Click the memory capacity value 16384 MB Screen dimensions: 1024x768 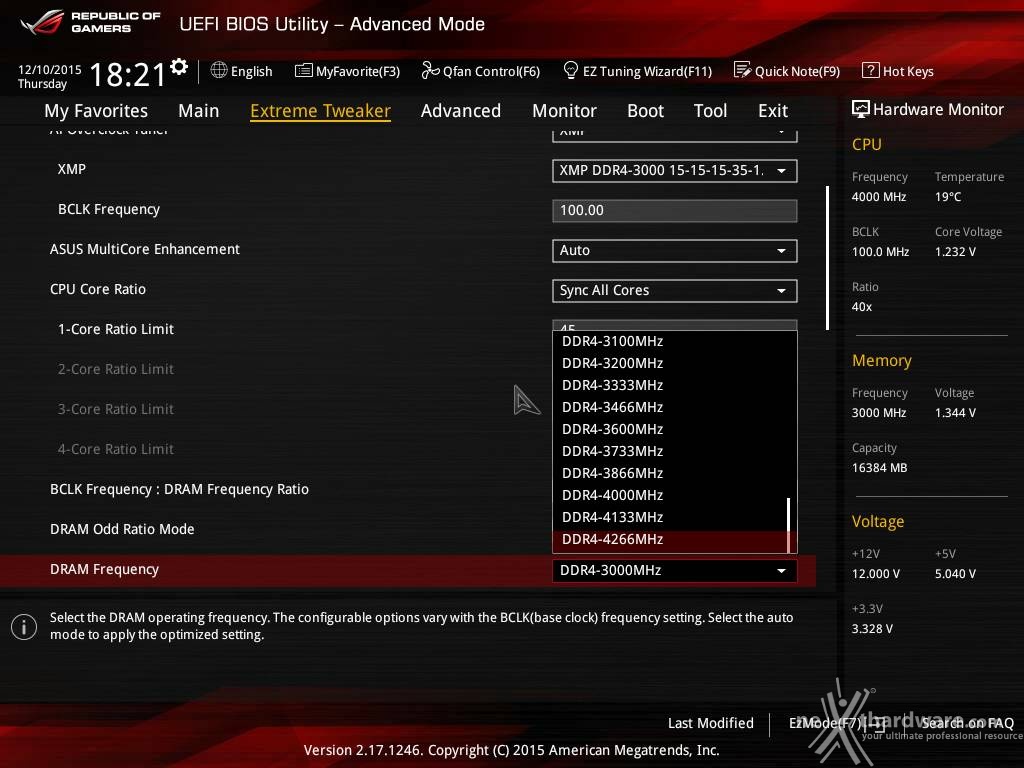point(880,468)
